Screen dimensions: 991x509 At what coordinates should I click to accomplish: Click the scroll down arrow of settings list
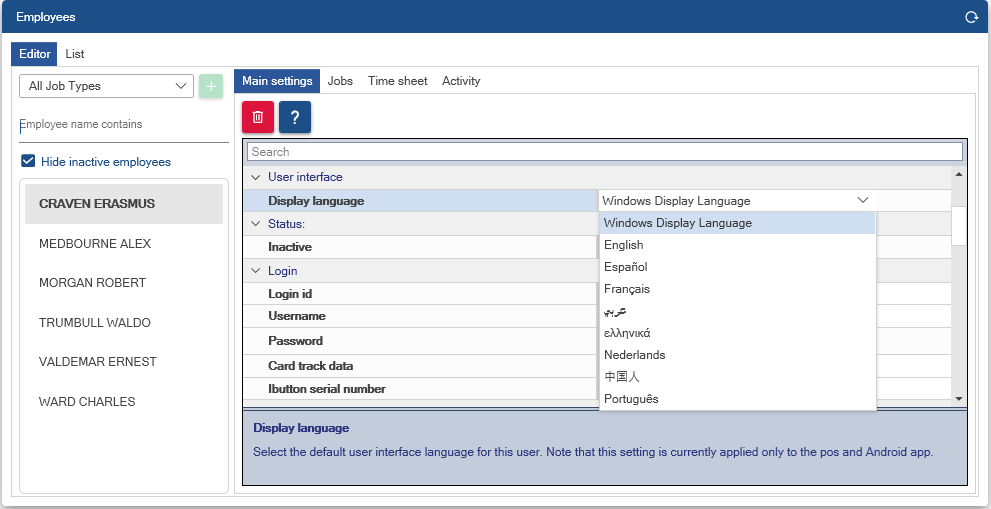959,398
